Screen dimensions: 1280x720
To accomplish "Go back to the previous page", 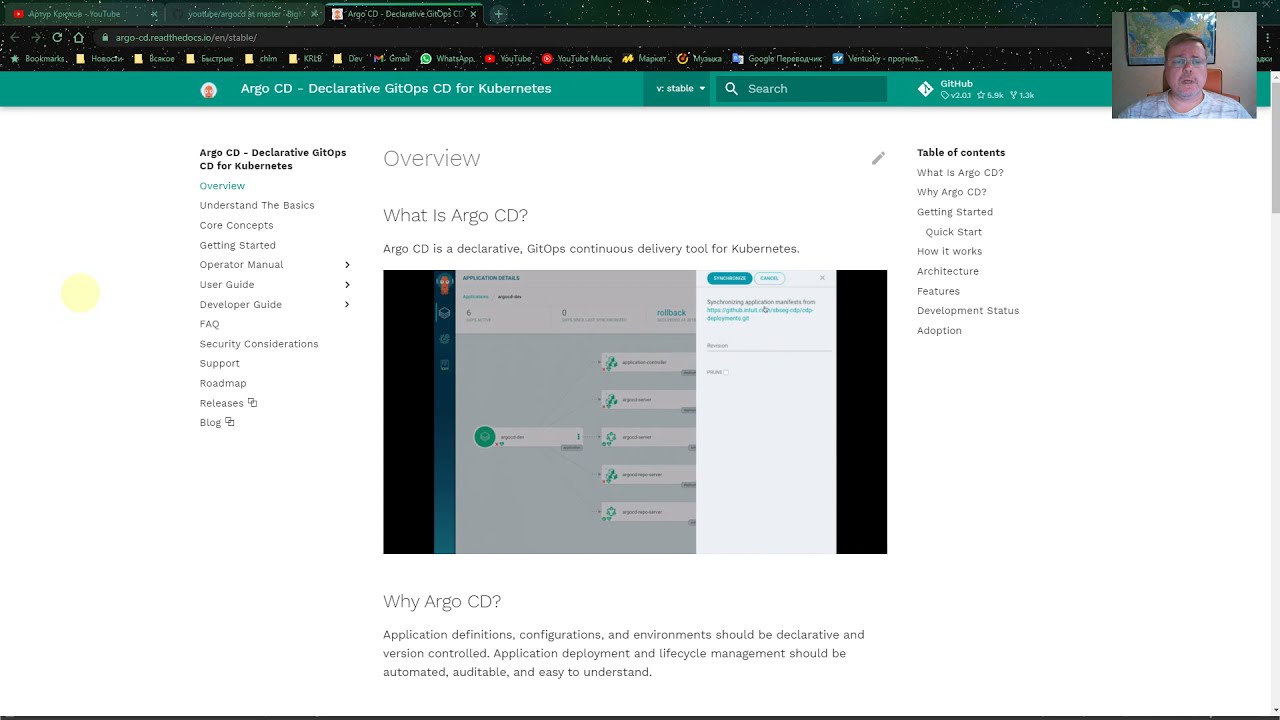I will pos(14,37).
